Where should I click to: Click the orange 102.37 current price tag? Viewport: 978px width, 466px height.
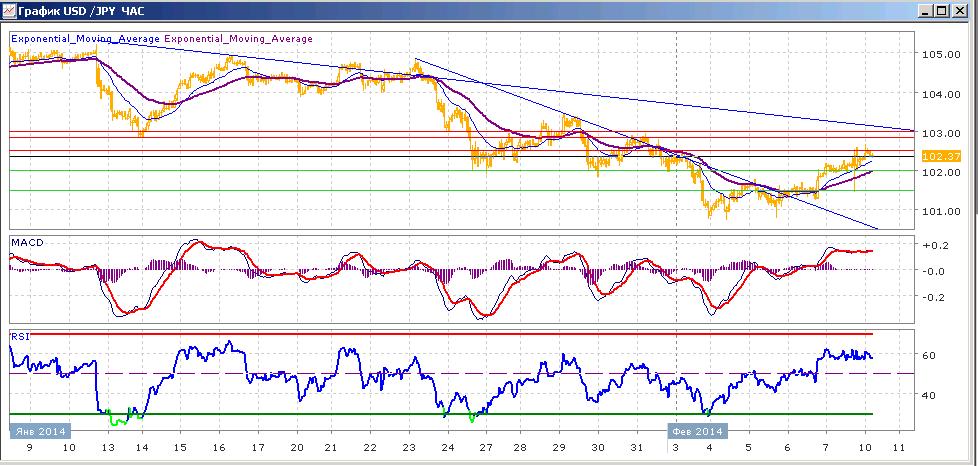click(941, 156)
